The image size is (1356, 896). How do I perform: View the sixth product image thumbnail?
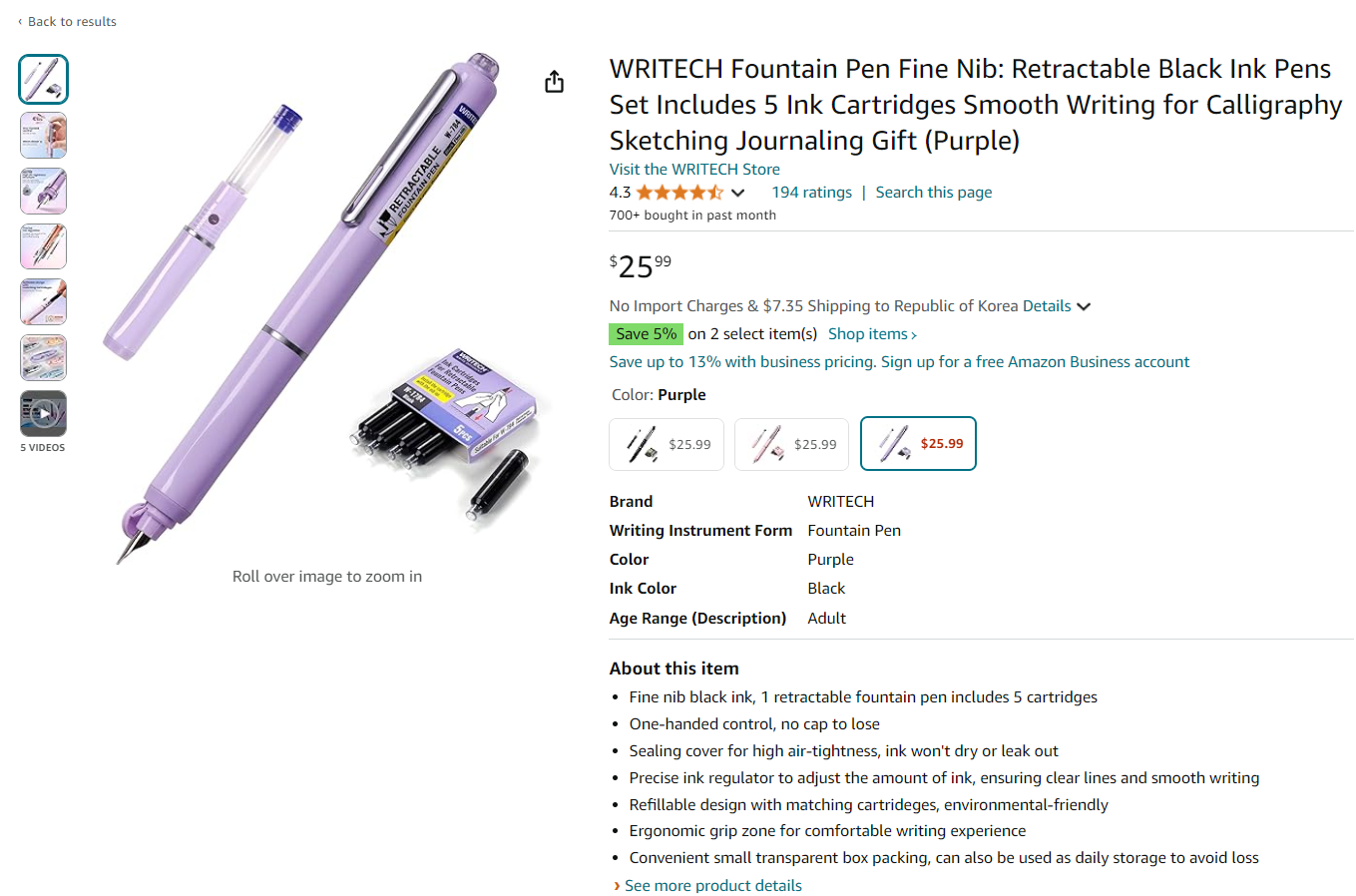pyautogui.click(x=43, y=357)
